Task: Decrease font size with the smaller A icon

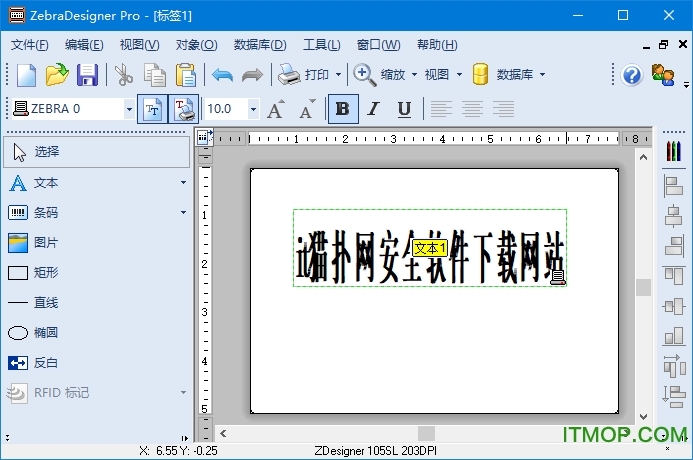Action: [x=307, y=109]
